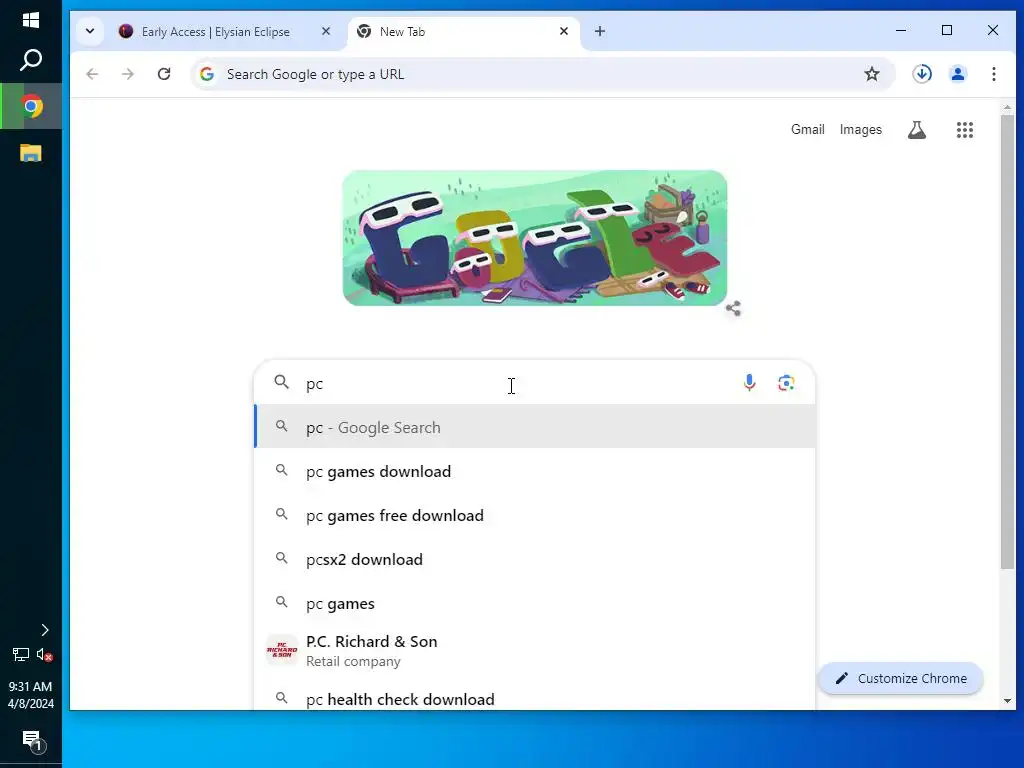
Task: Click the page vertical scrollbar thumb
Action: 1007,341
